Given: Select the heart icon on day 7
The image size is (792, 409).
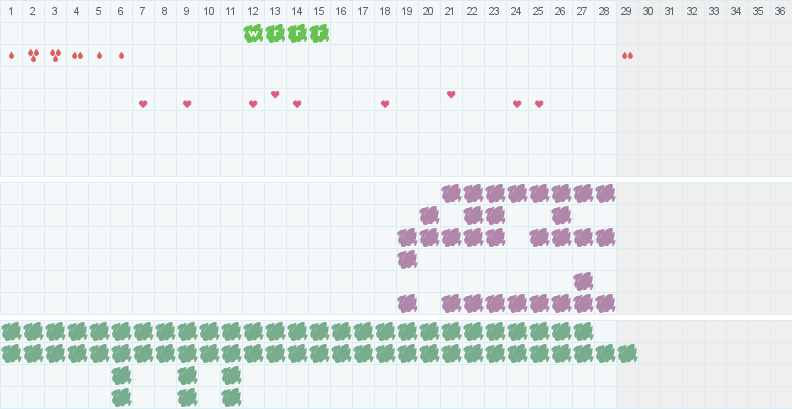Looking at the screenshot, I should click(143, 104).
